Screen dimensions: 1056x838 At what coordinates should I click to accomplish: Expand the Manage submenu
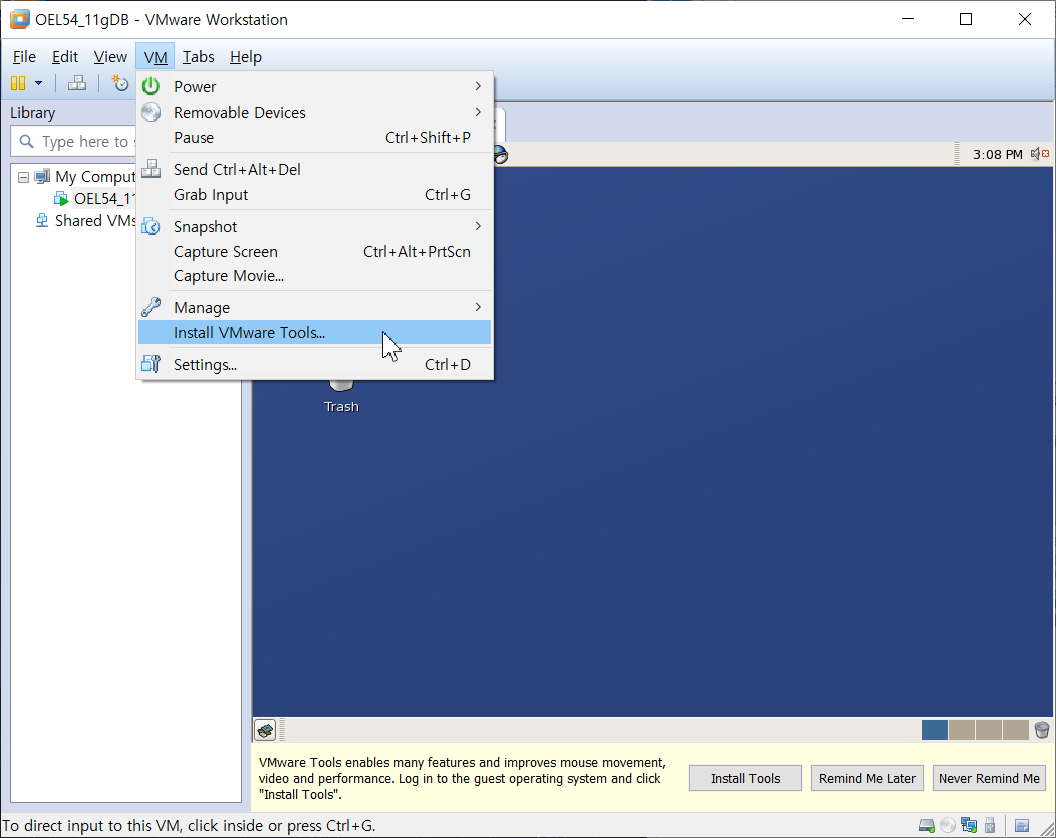point(315,307)
